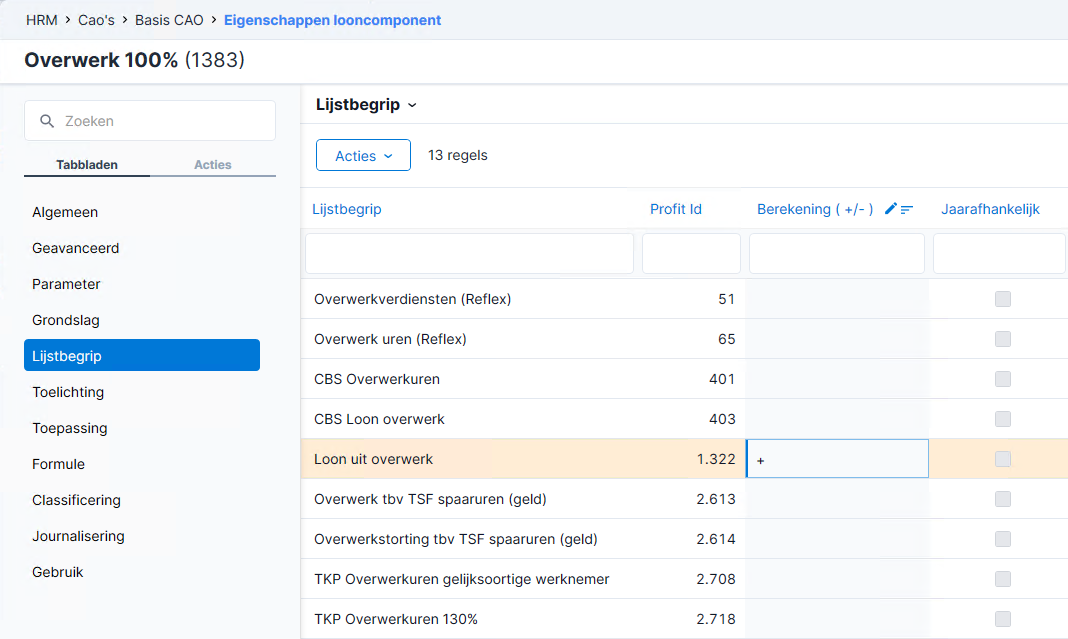Open the Lijstbegrip heading dropdown chevron
This screenshot has height=639, width=1068.
click(412, 106)
